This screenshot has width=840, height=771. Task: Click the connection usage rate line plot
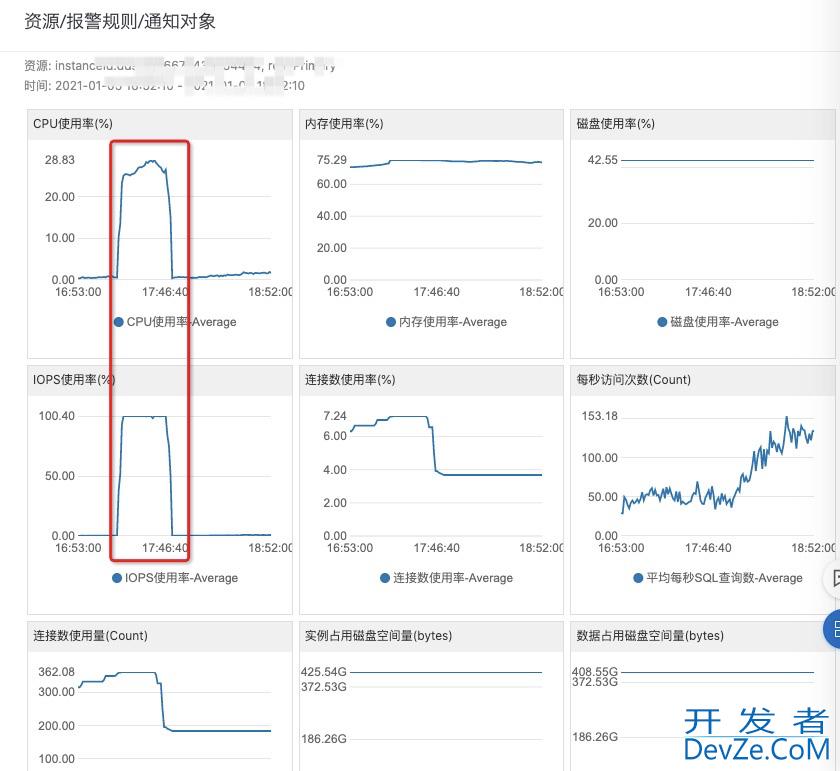[446, 446]
